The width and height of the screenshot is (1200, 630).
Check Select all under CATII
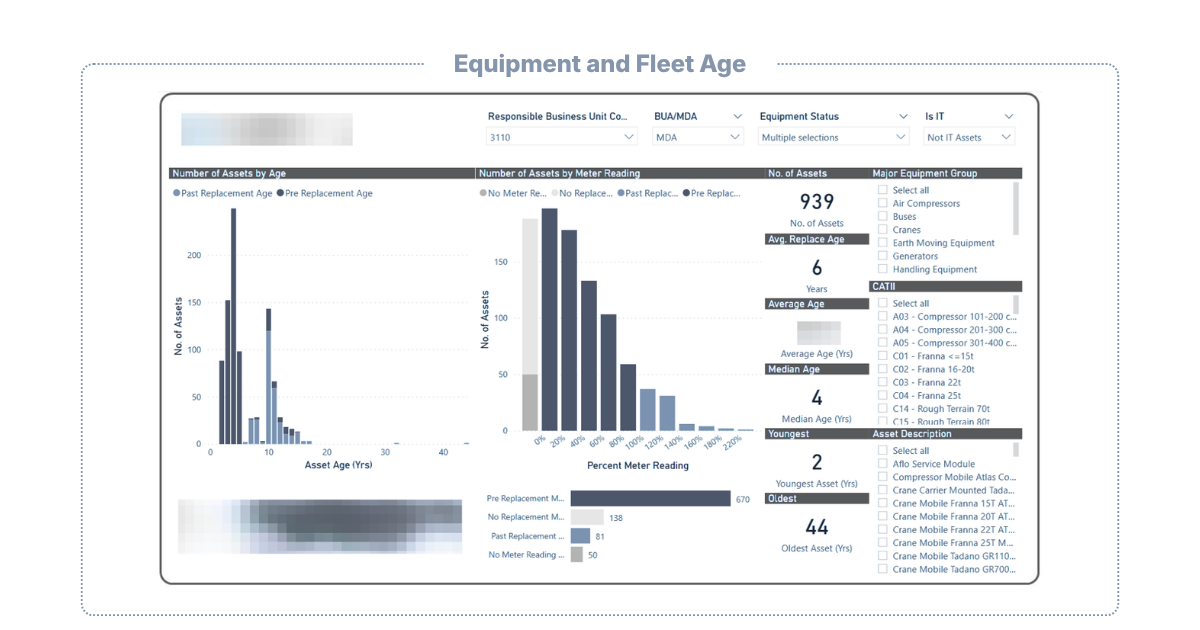(x=883, y=303)
